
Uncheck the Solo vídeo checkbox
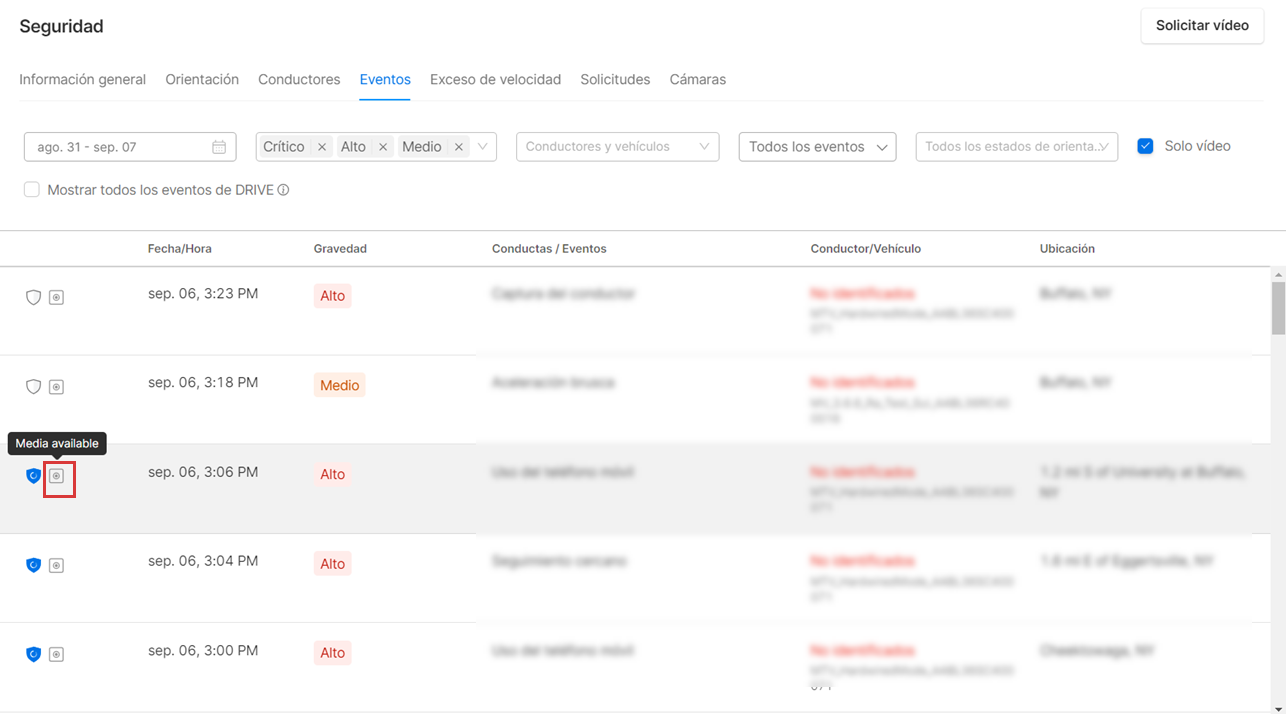point(1146,146)
